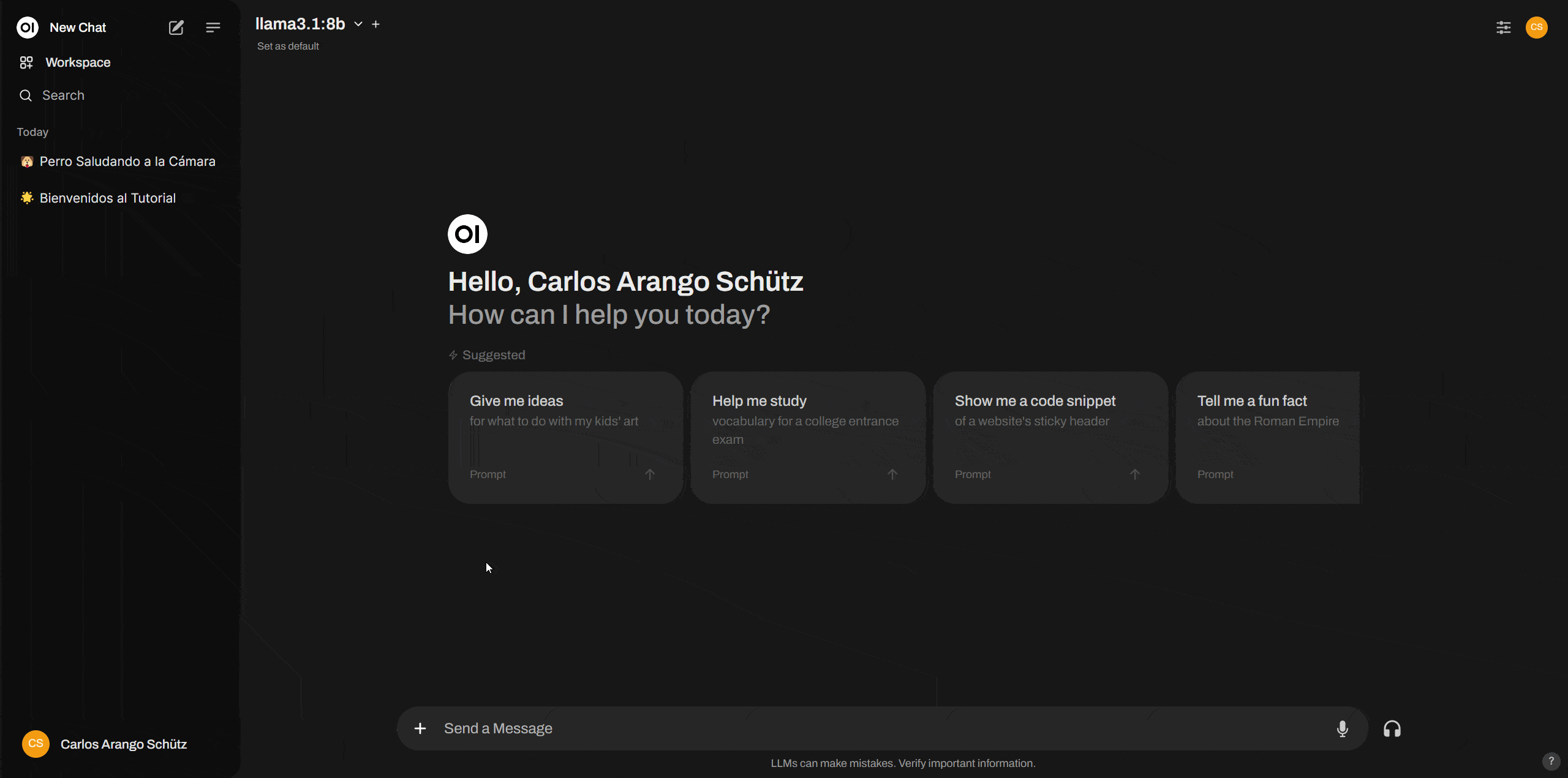
Task: Click the headphones audio icon
Action: click(x=1391, y=728)
